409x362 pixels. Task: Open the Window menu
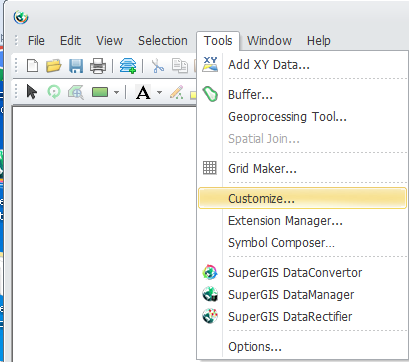(269, 41)
